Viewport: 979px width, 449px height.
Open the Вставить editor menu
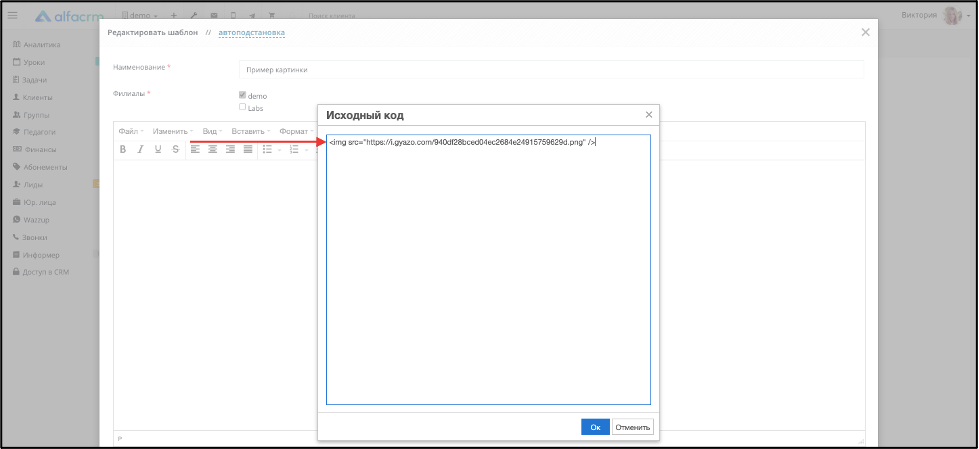(x=250, y=131)
